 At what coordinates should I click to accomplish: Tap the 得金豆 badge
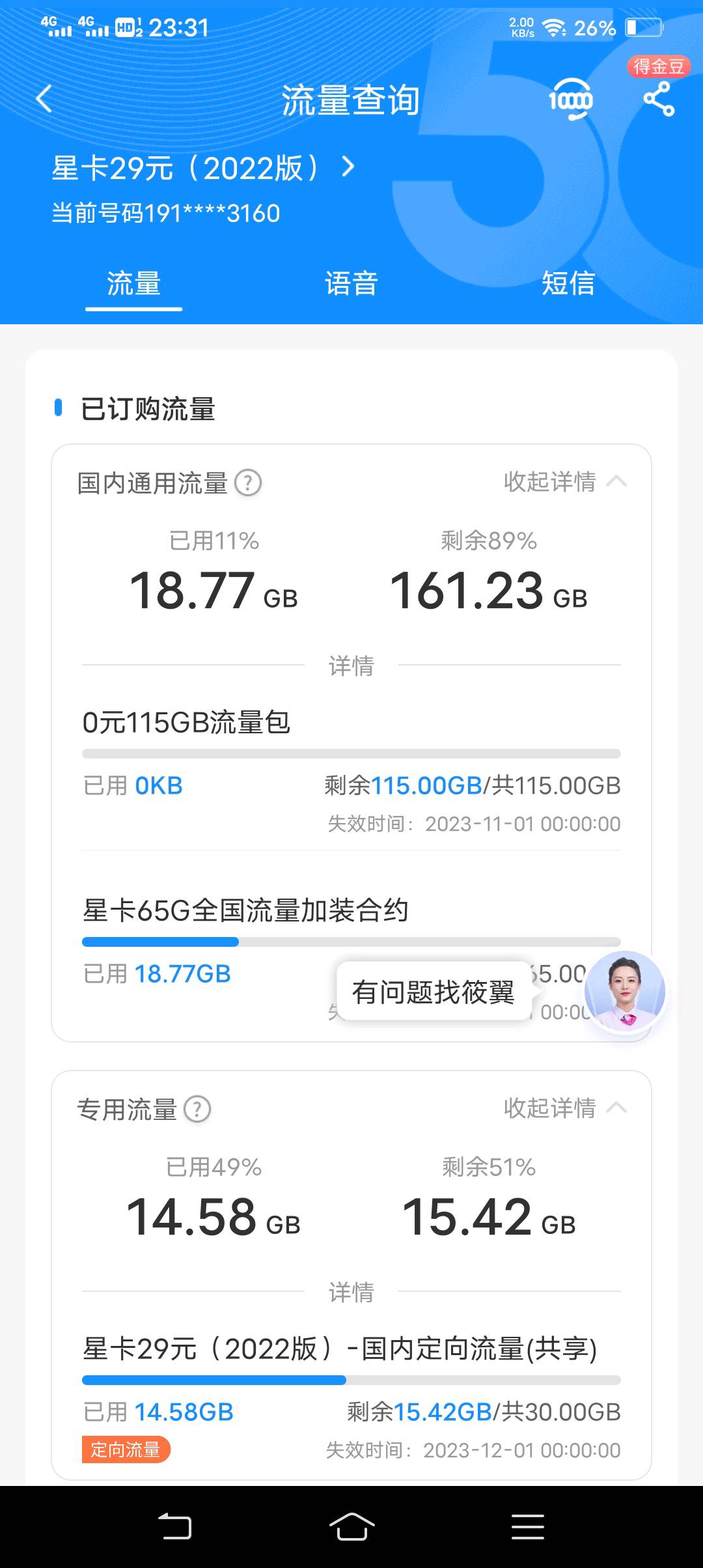658,66
